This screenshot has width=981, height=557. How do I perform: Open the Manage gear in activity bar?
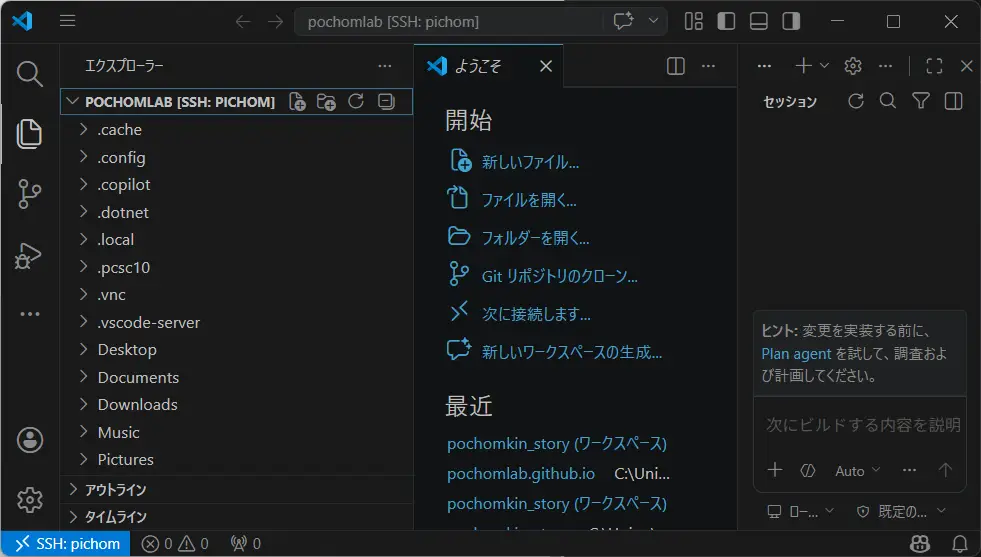[x=29, y=499]
